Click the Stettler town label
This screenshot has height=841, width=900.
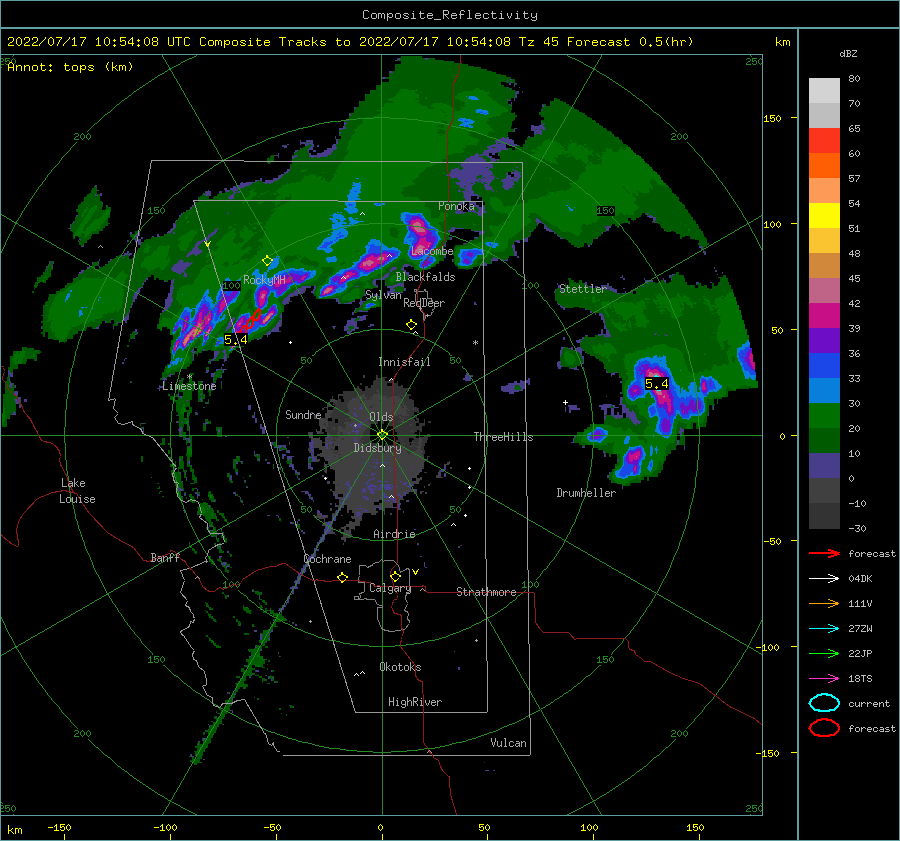583,289
